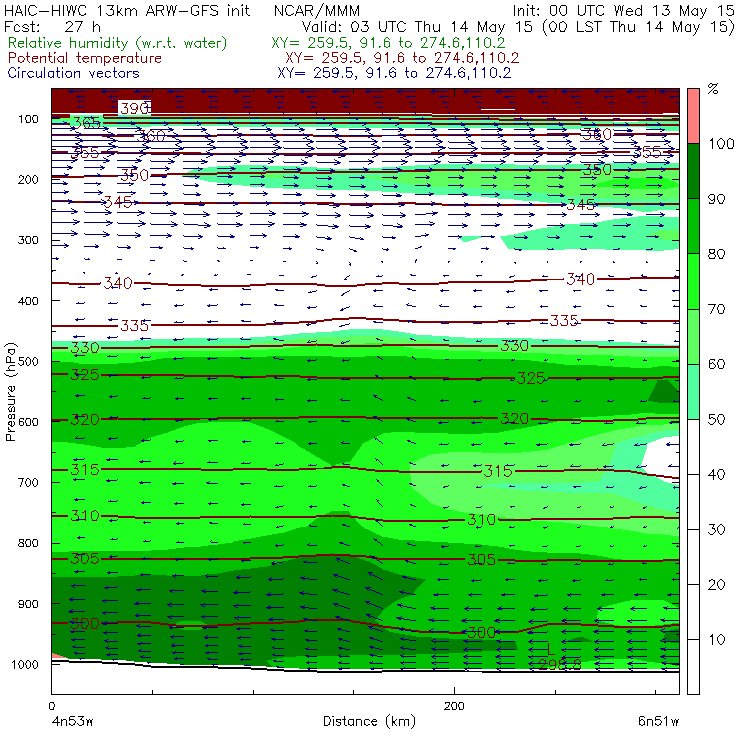Click the right-side '300' contour label

[481, 632]
